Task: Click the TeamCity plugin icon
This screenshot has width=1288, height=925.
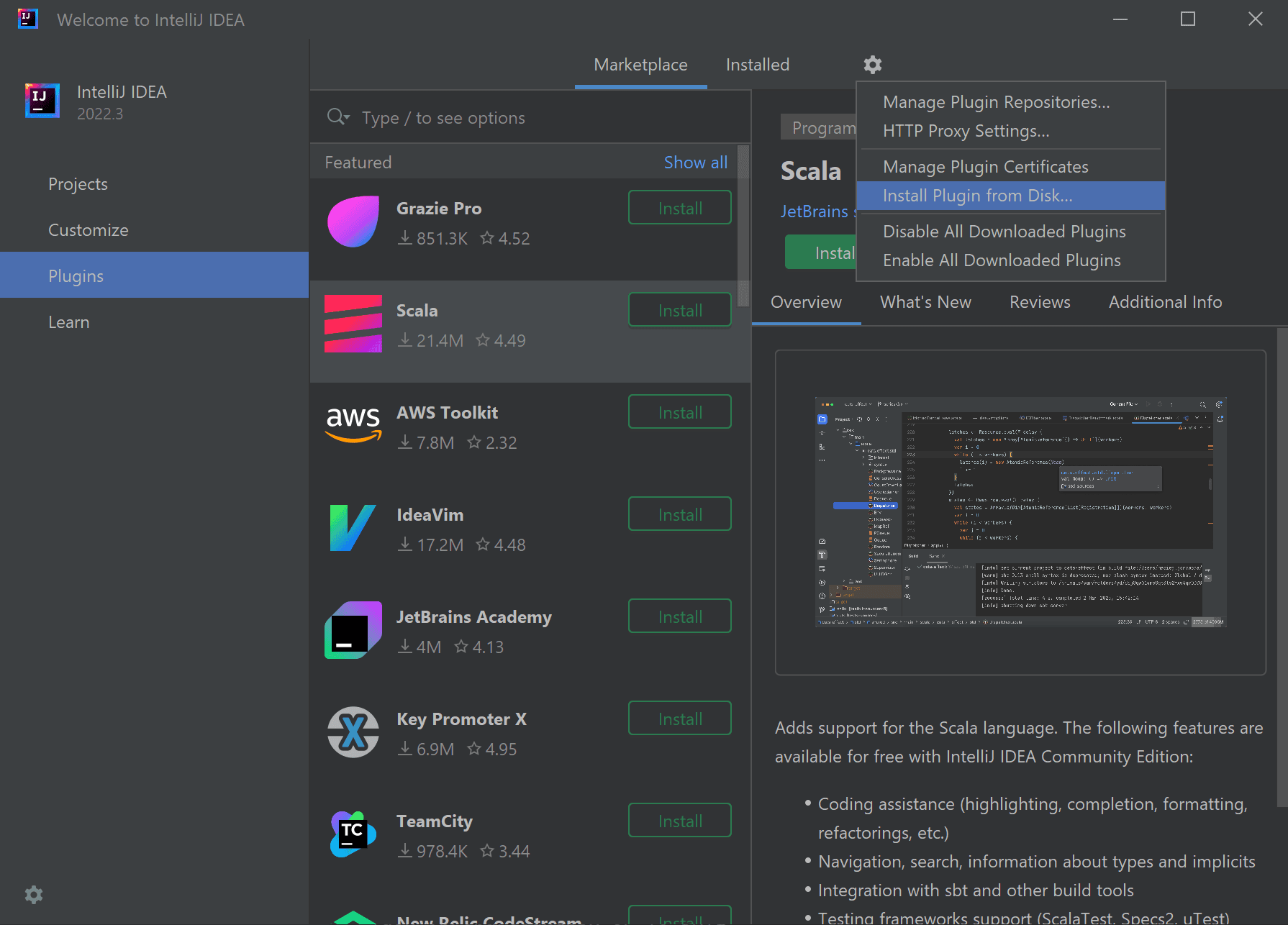Action: tap(353, 834)
